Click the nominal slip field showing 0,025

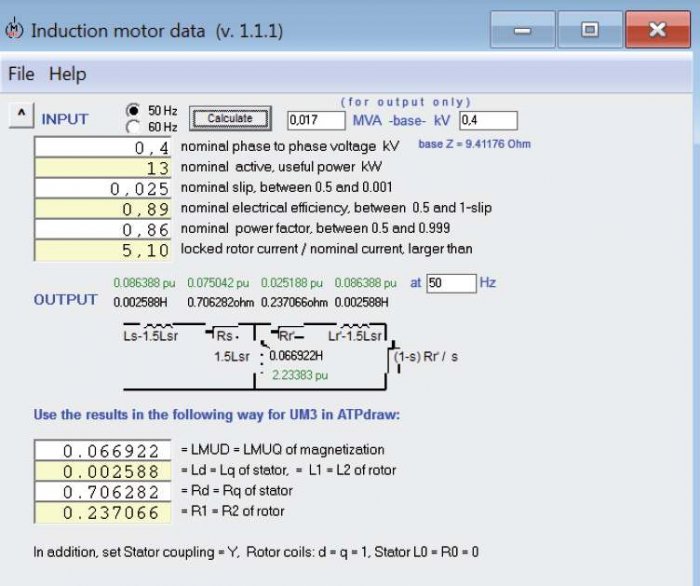coord(103,188)
